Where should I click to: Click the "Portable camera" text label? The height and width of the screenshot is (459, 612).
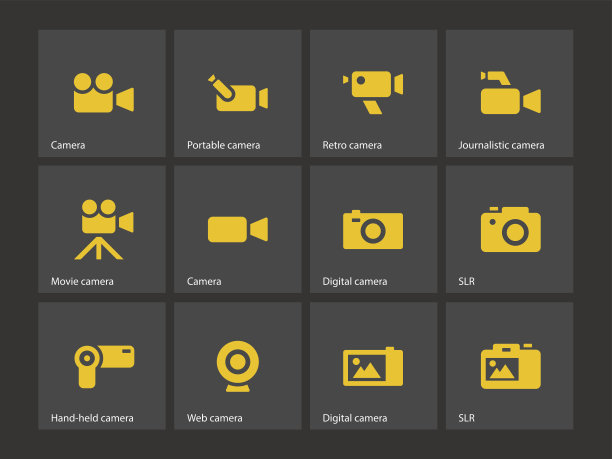click(x=223, y=146)
